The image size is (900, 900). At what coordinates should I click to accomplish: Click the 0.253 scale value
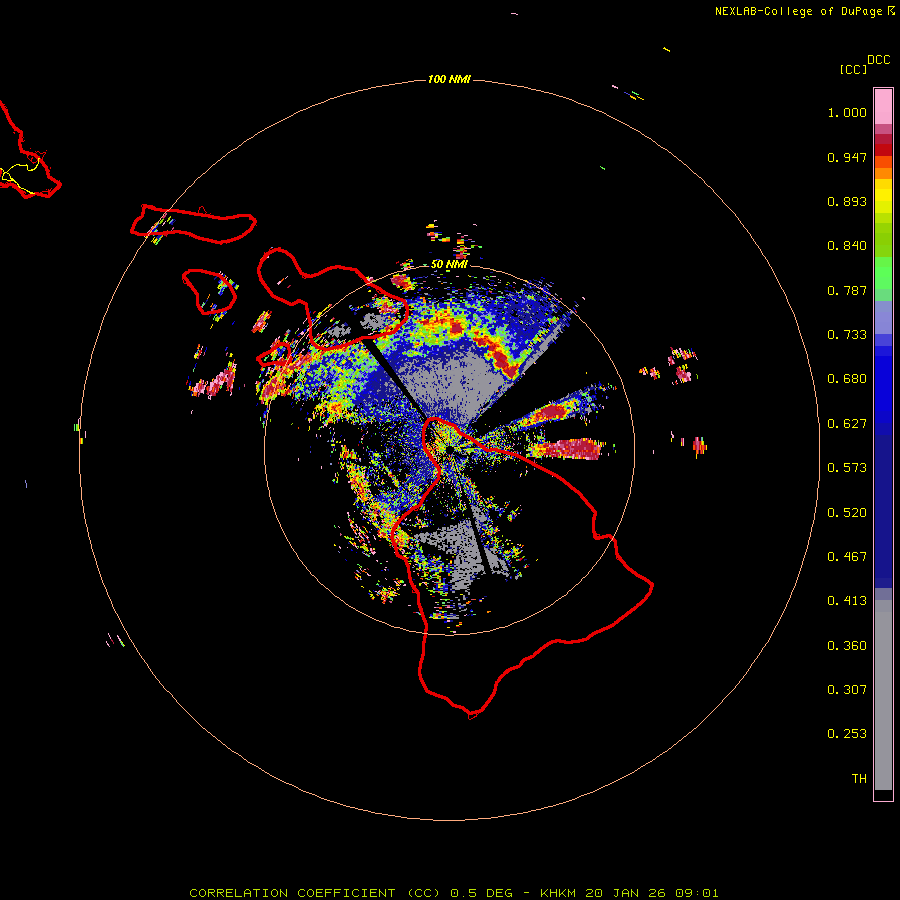pos(847,734)
